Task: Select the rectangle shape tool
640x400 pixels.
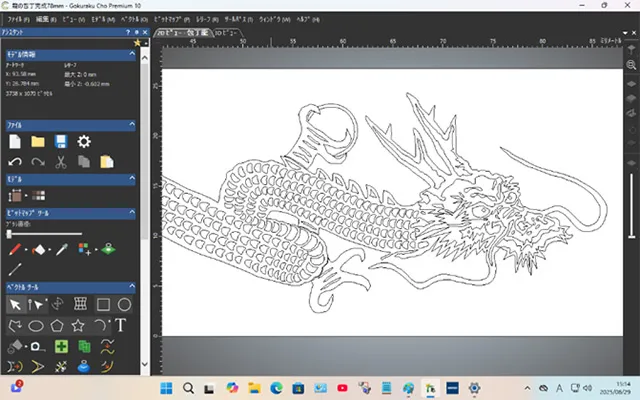Action: [102, 304]
